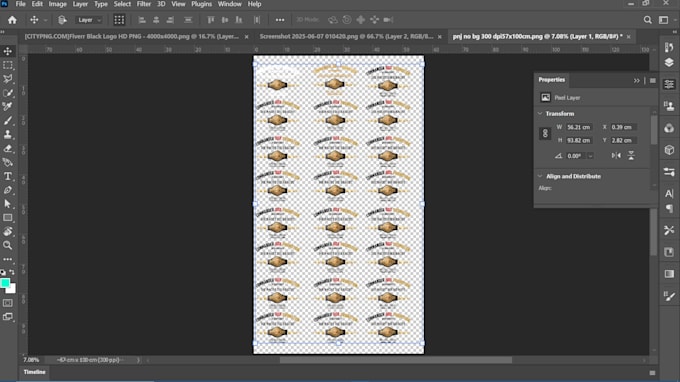Open the Auto-Select Layer dropdown
This screenshot has height=382, width=680.
pos(89,20)
